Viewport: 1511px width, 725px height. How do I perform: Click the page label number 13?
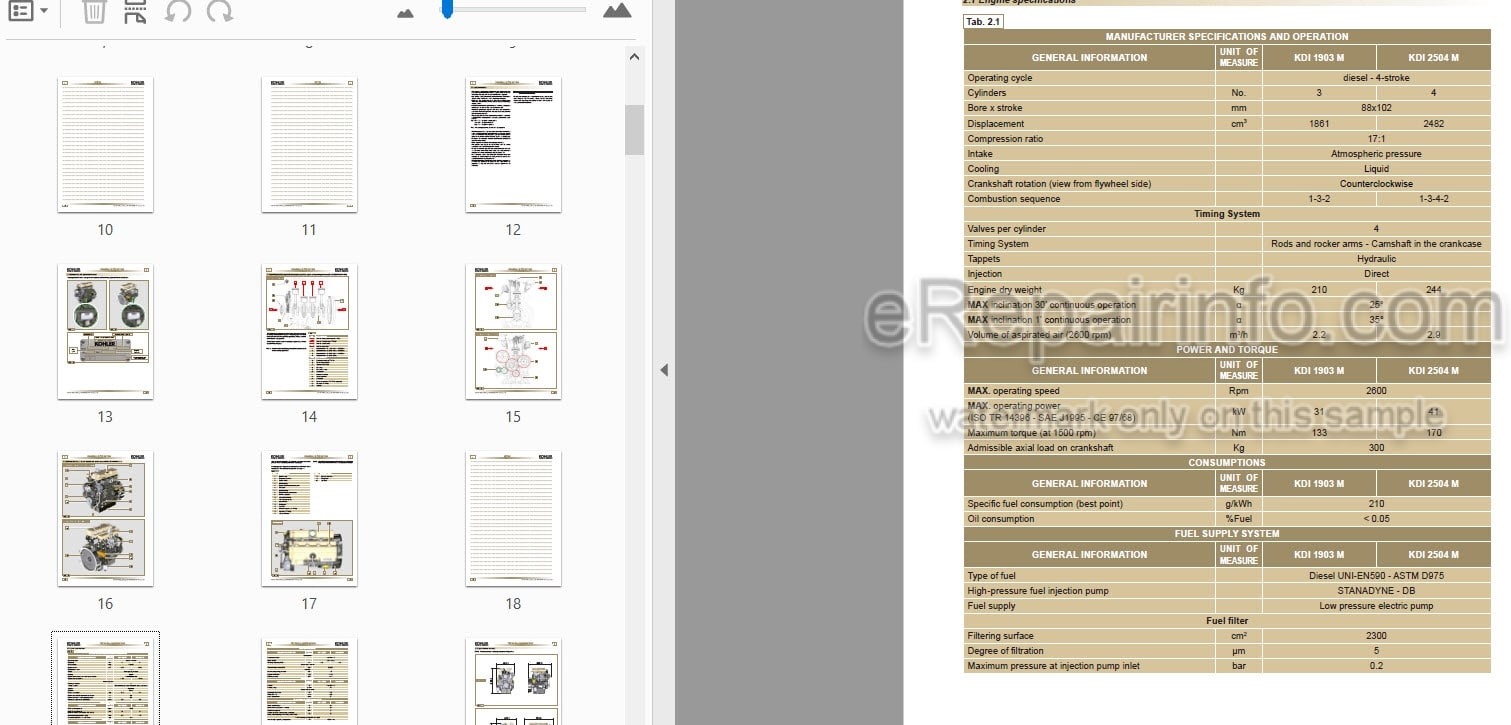point(105,417)
